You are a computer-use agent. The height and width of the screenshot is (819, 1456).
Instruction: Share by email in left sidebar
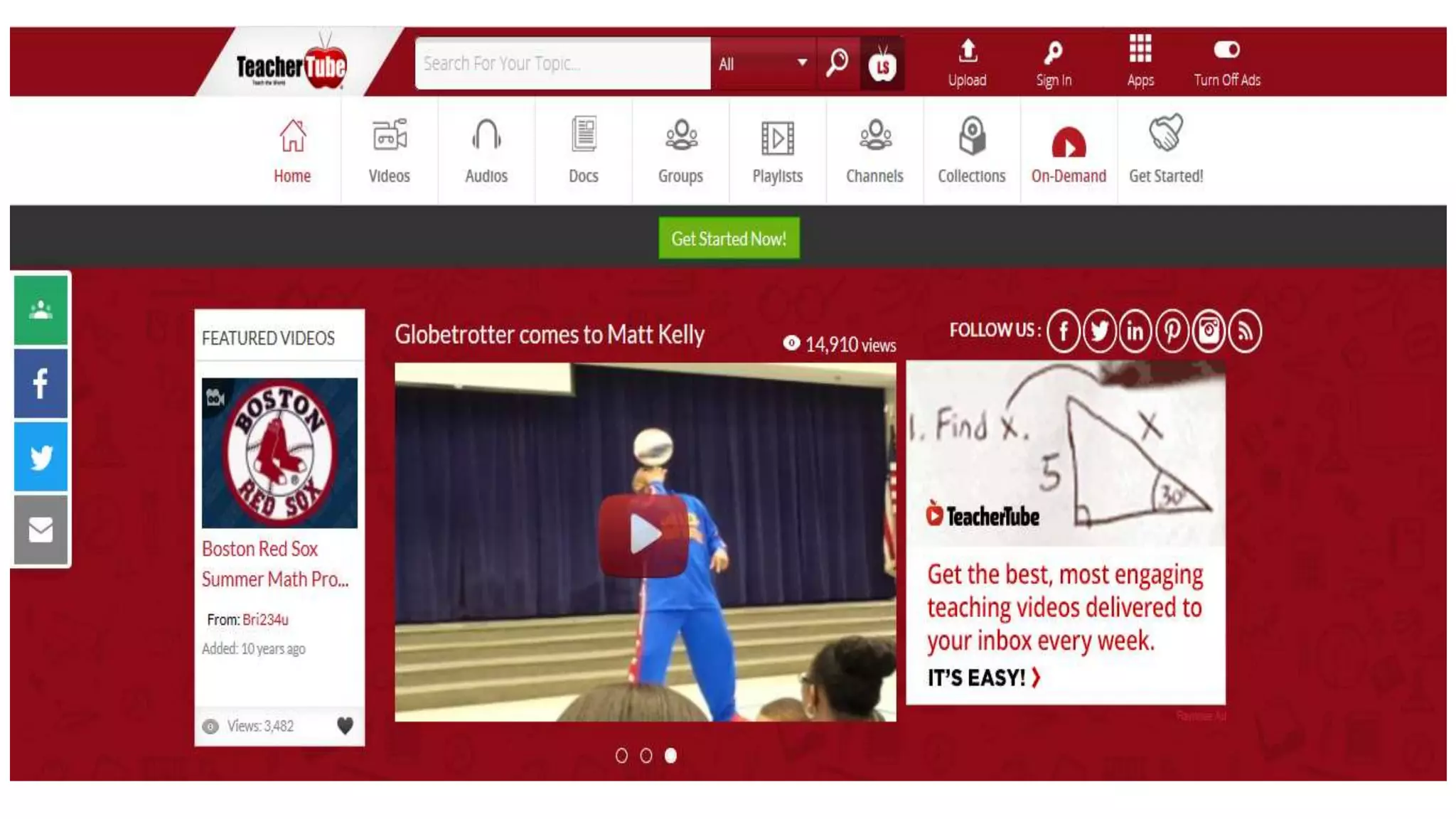41,530
